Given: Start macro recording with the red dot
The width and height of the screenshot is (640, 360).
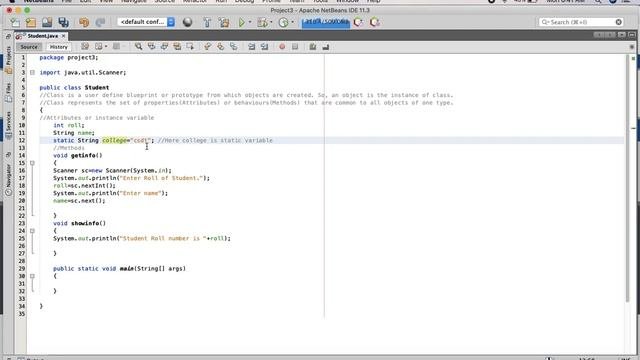Looking at the screenshot, I should click(282, 47).
